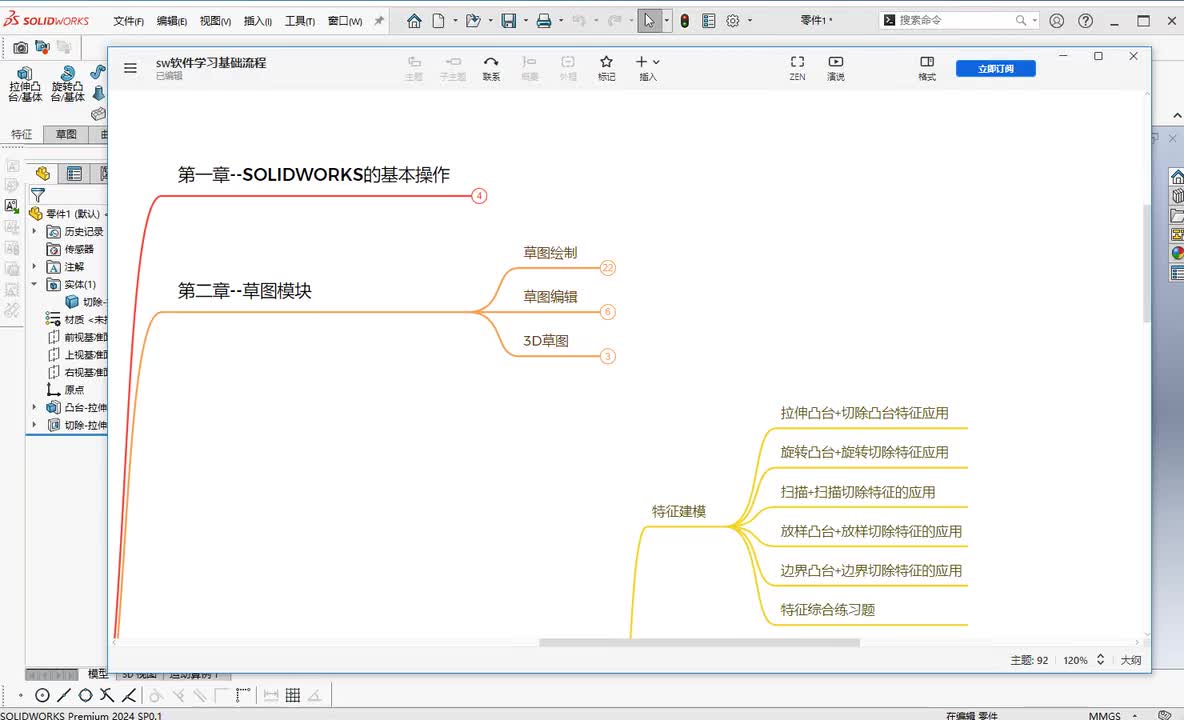Open the save options dropdown arrow

[x=526, y=20]
